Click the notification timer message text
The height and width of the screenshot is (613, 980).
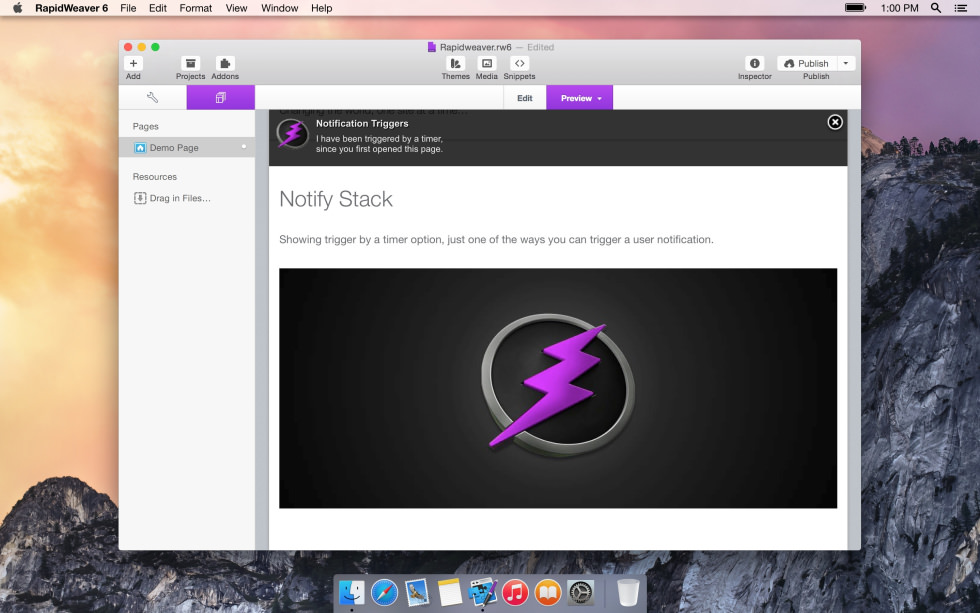(379, 144)
